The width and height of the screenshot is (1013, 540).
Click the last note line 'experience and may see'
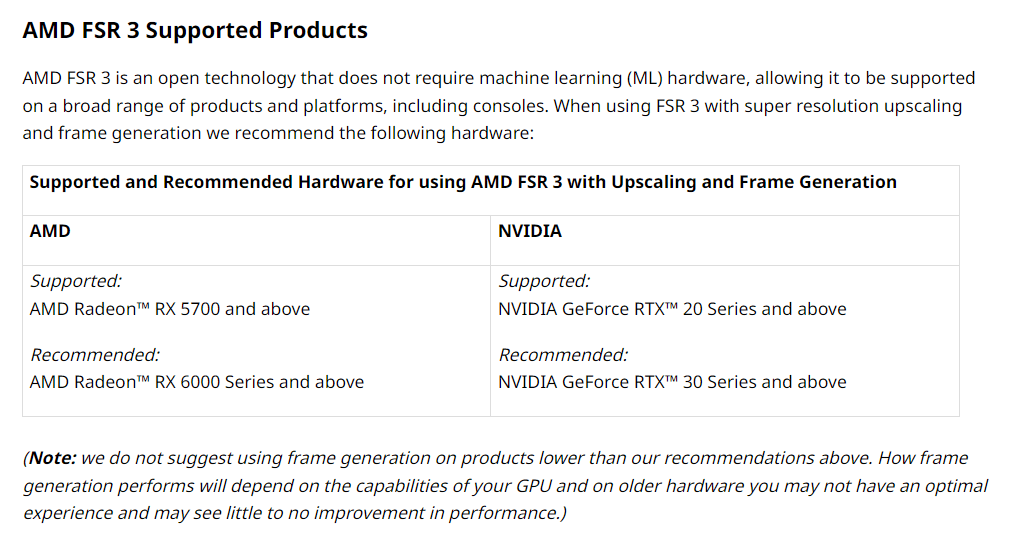(295, 513)
